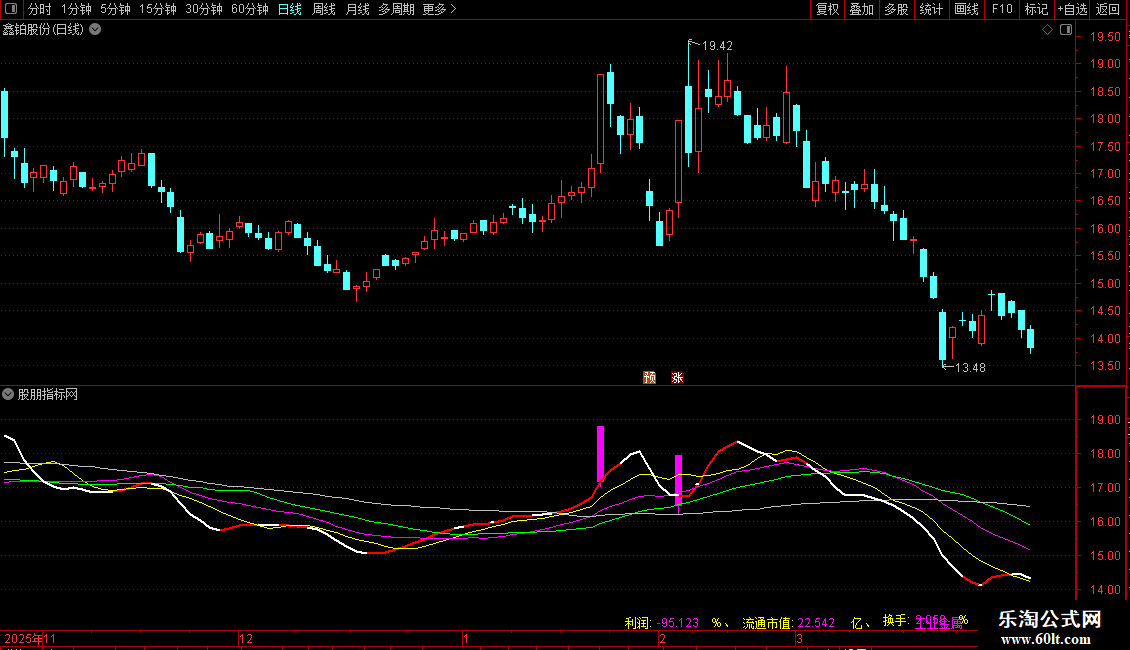Activate the 画线 drawing tools
This screenshot has height=650, width=1130.
pos(966,9)
